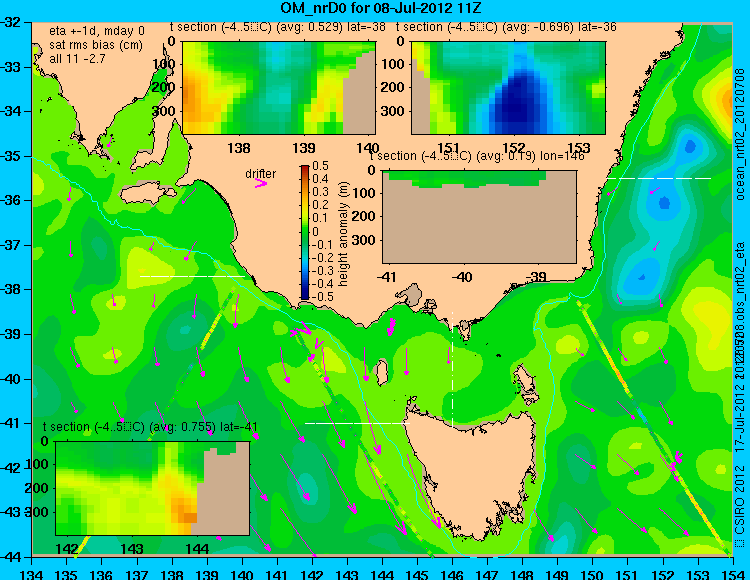This screenshot has height=580, width=750.
Task: Click the Tasmania landmass on the map
Action: 471,471
